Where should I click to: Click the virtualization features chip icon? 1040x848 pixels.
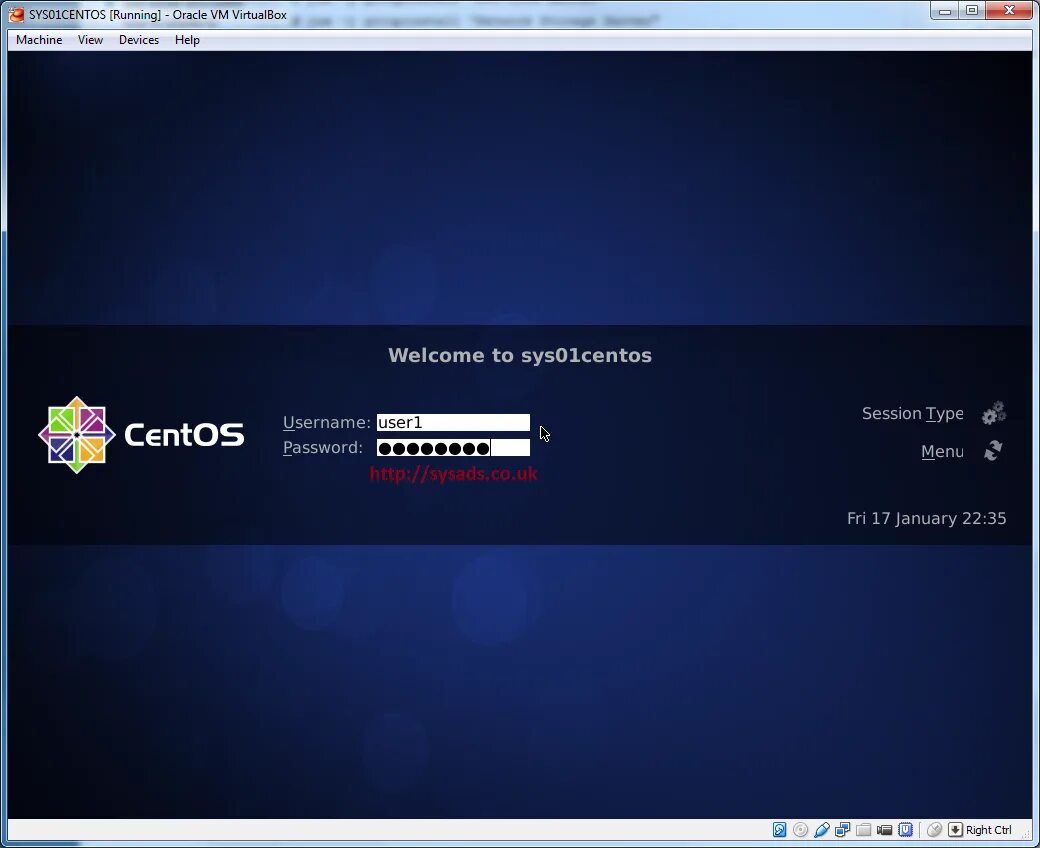pyautogui.click(x=905, y=830)
